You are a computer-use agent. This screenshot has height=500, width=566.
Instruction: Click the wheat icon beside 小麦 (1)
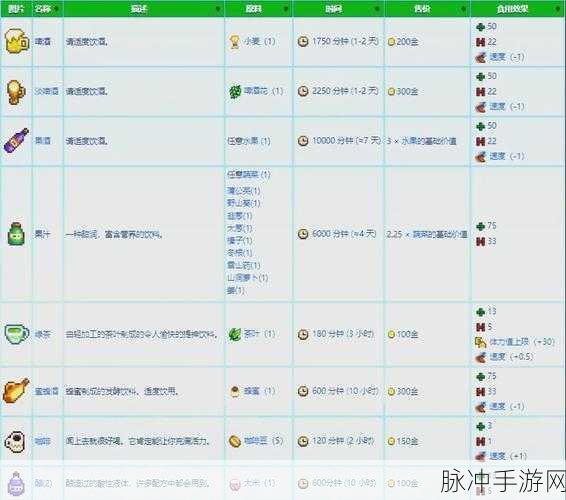pos(235,42)
